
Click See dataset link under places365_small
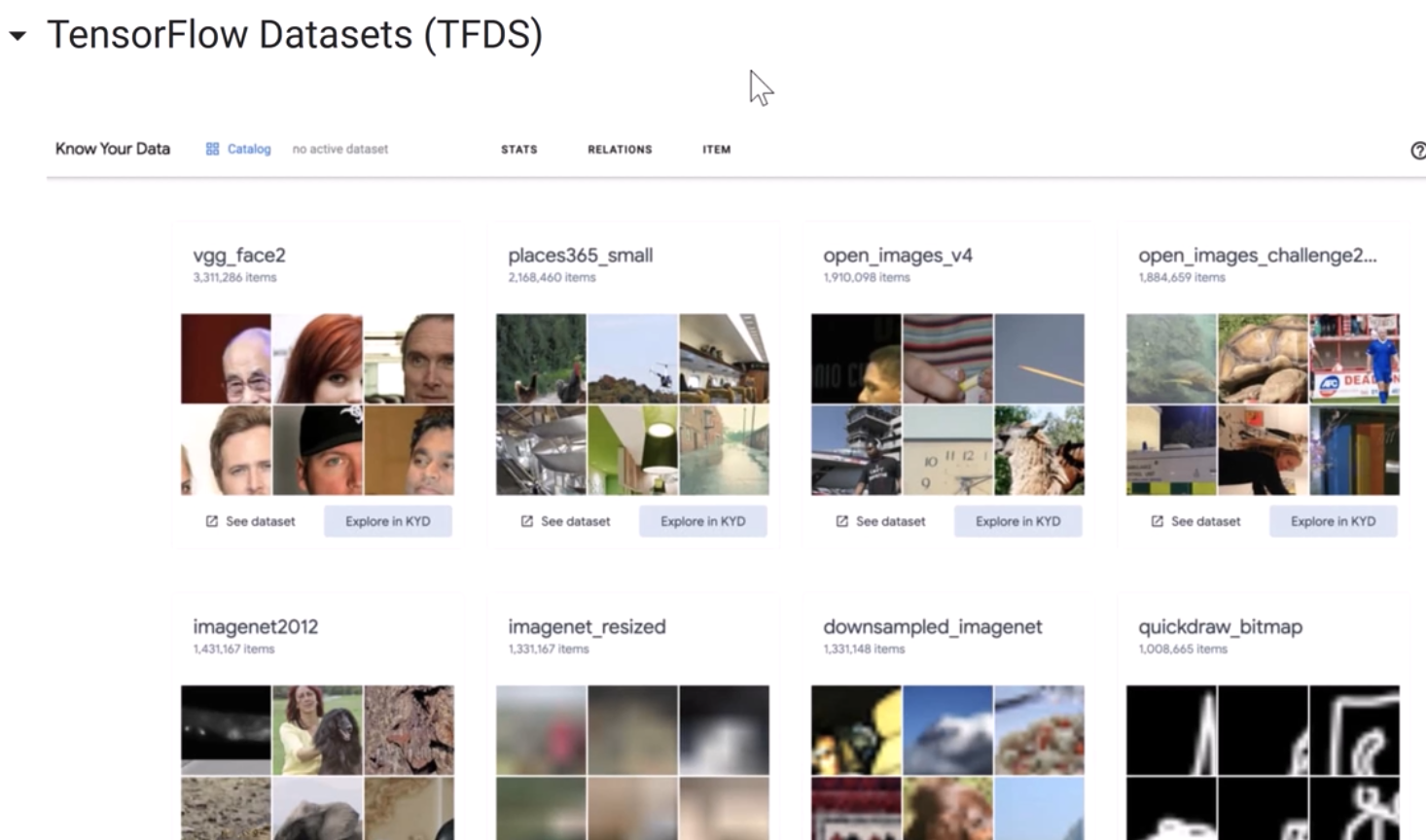point(575,521)
